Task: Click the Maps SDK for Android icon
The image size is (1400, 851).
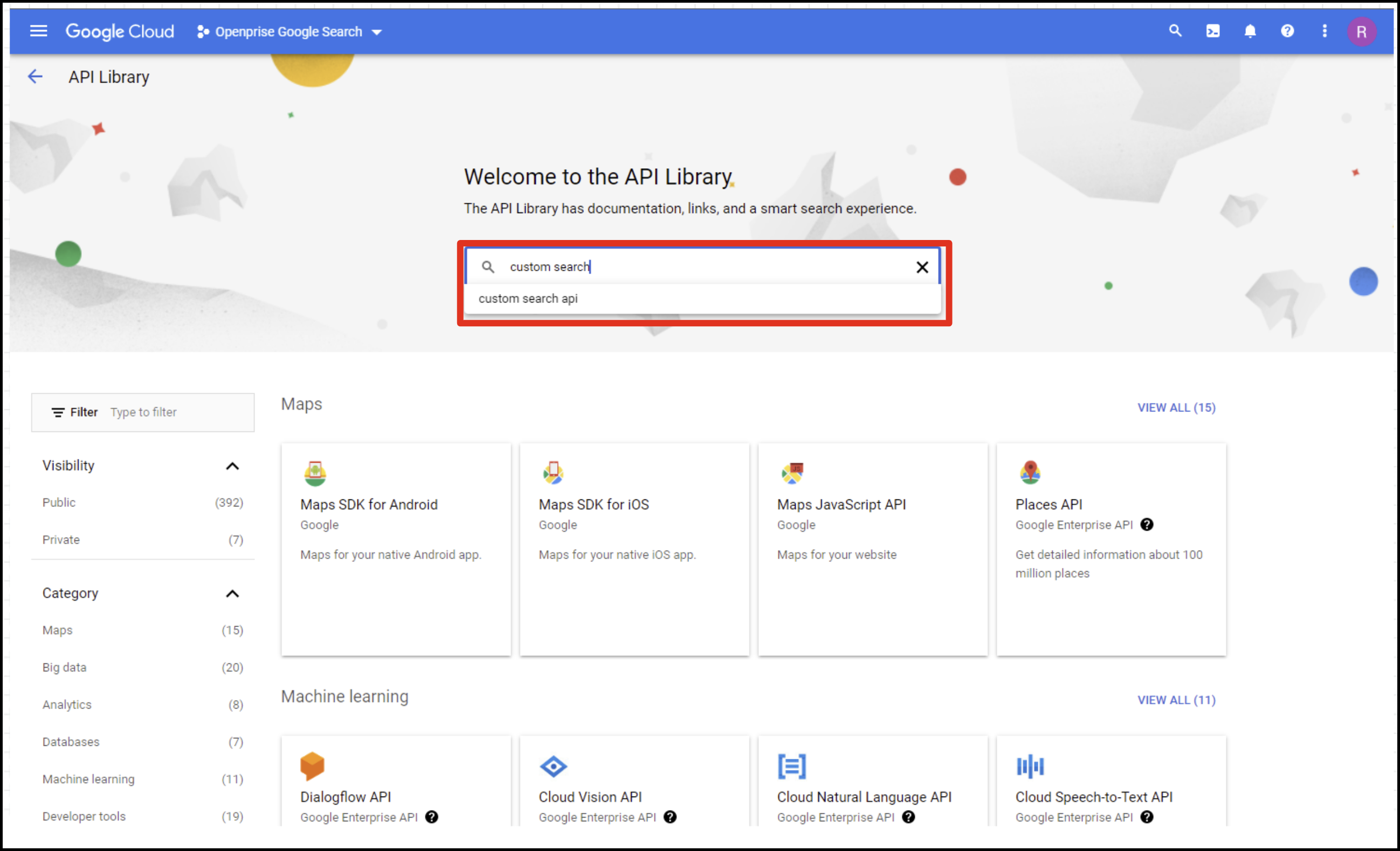Action: point(315,473)
